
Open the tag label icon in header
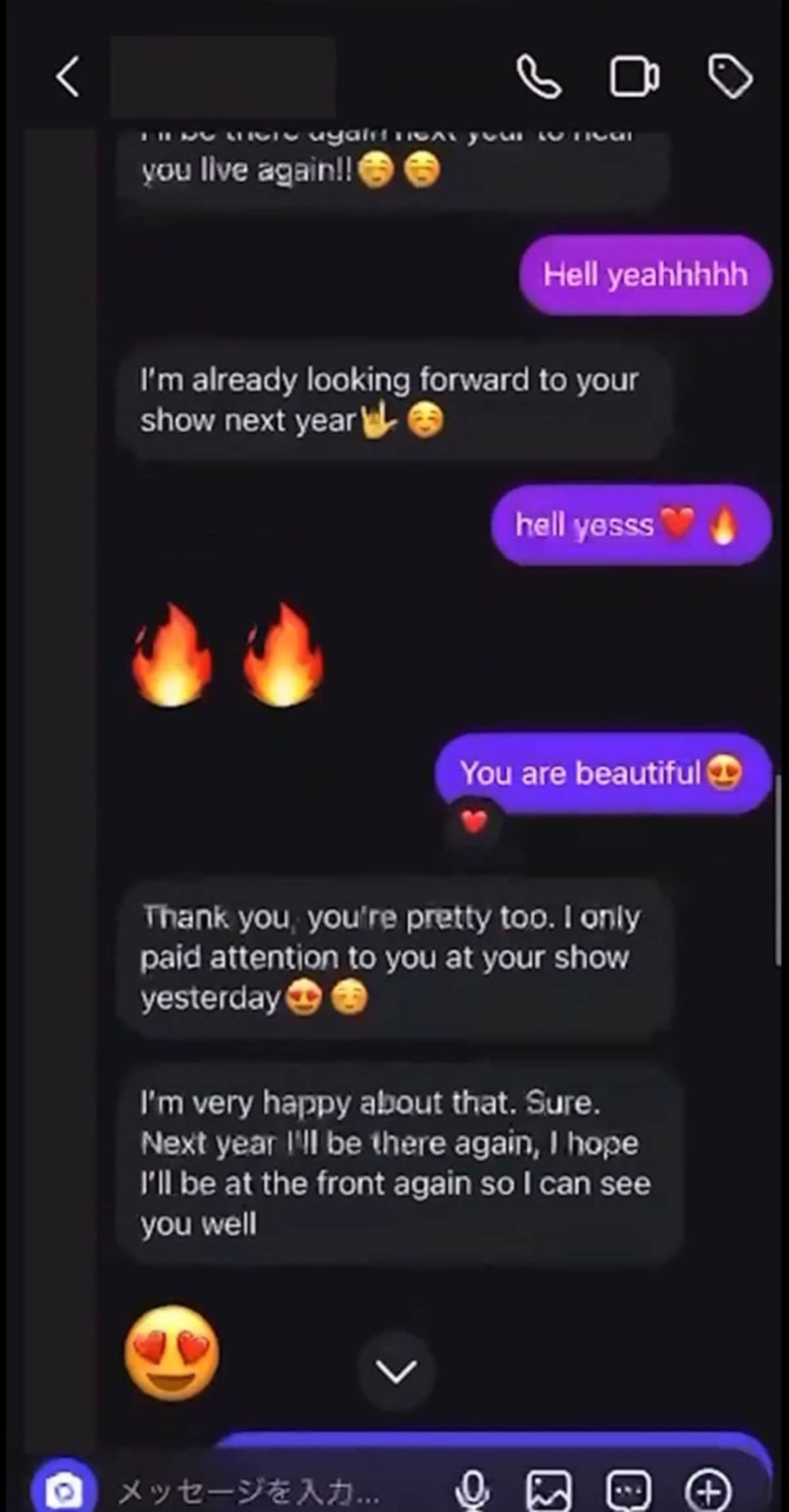pyautogui.click(x=730, y=76)
